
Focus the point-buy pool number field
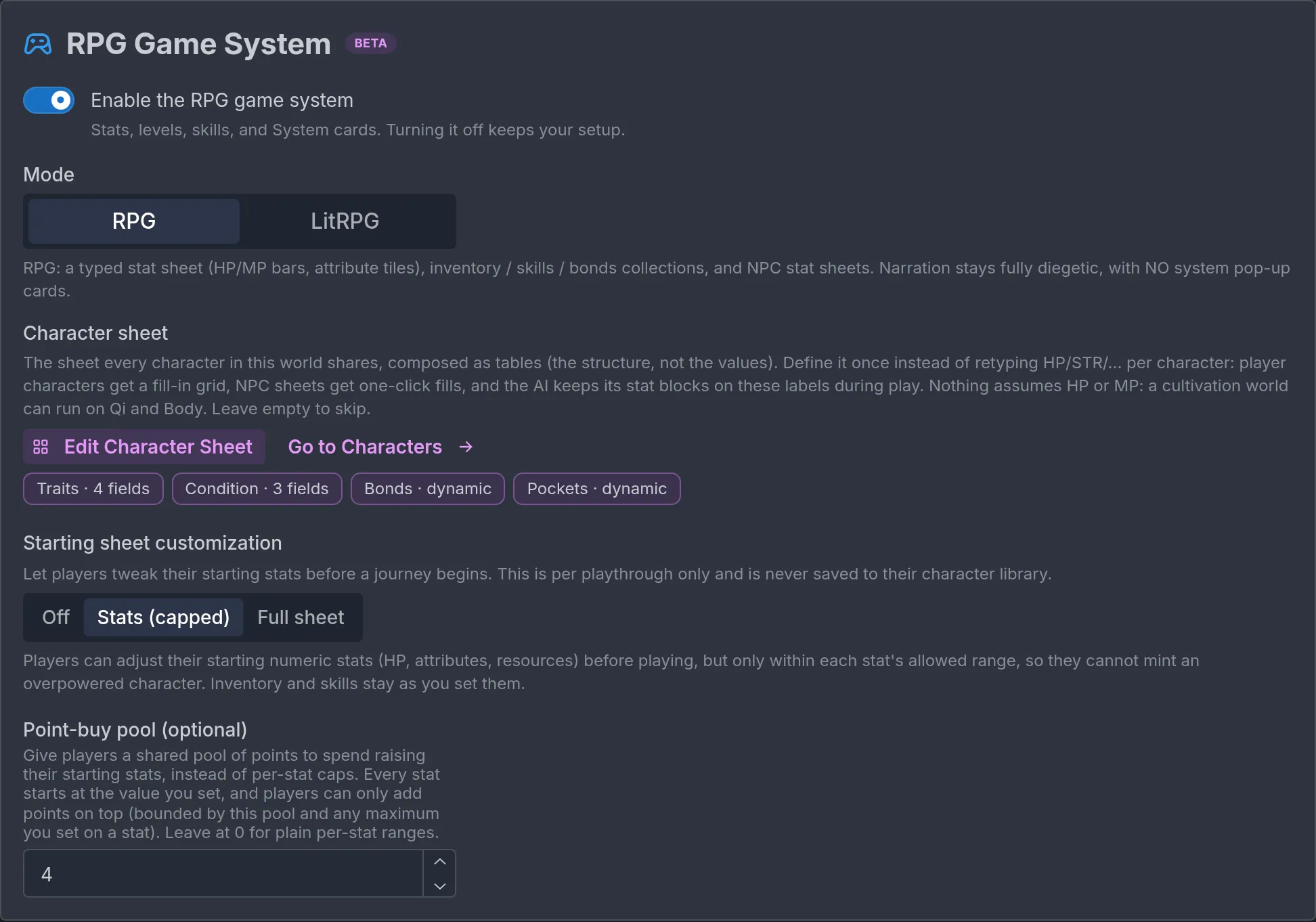click(223, 874)
